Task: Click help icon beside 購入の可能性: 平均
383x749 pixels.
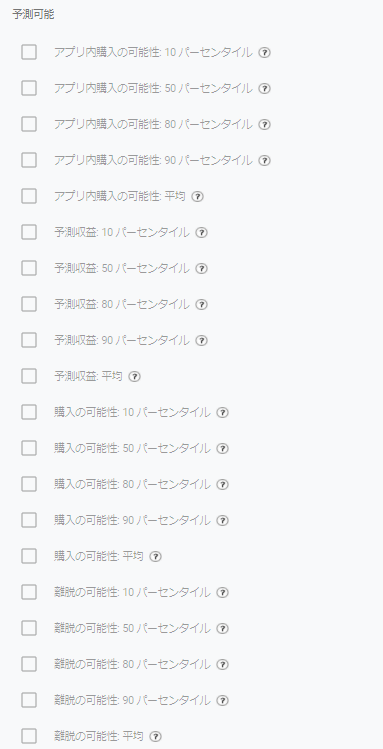Action: (x=156, y=556)
